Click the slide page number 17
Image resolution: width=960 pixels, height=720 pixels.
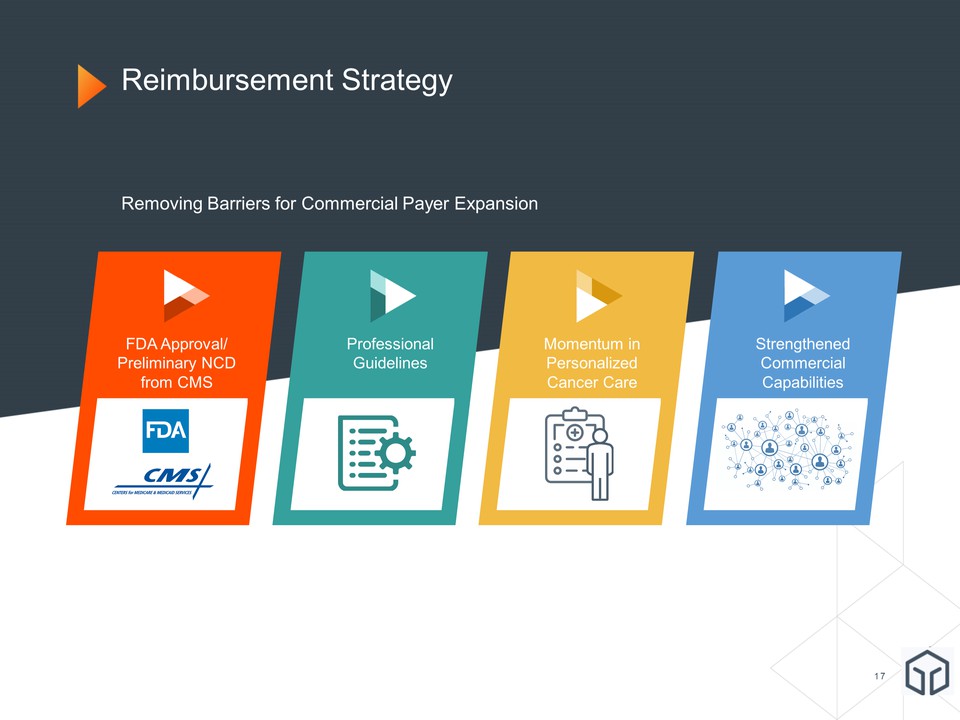[879, 678]
